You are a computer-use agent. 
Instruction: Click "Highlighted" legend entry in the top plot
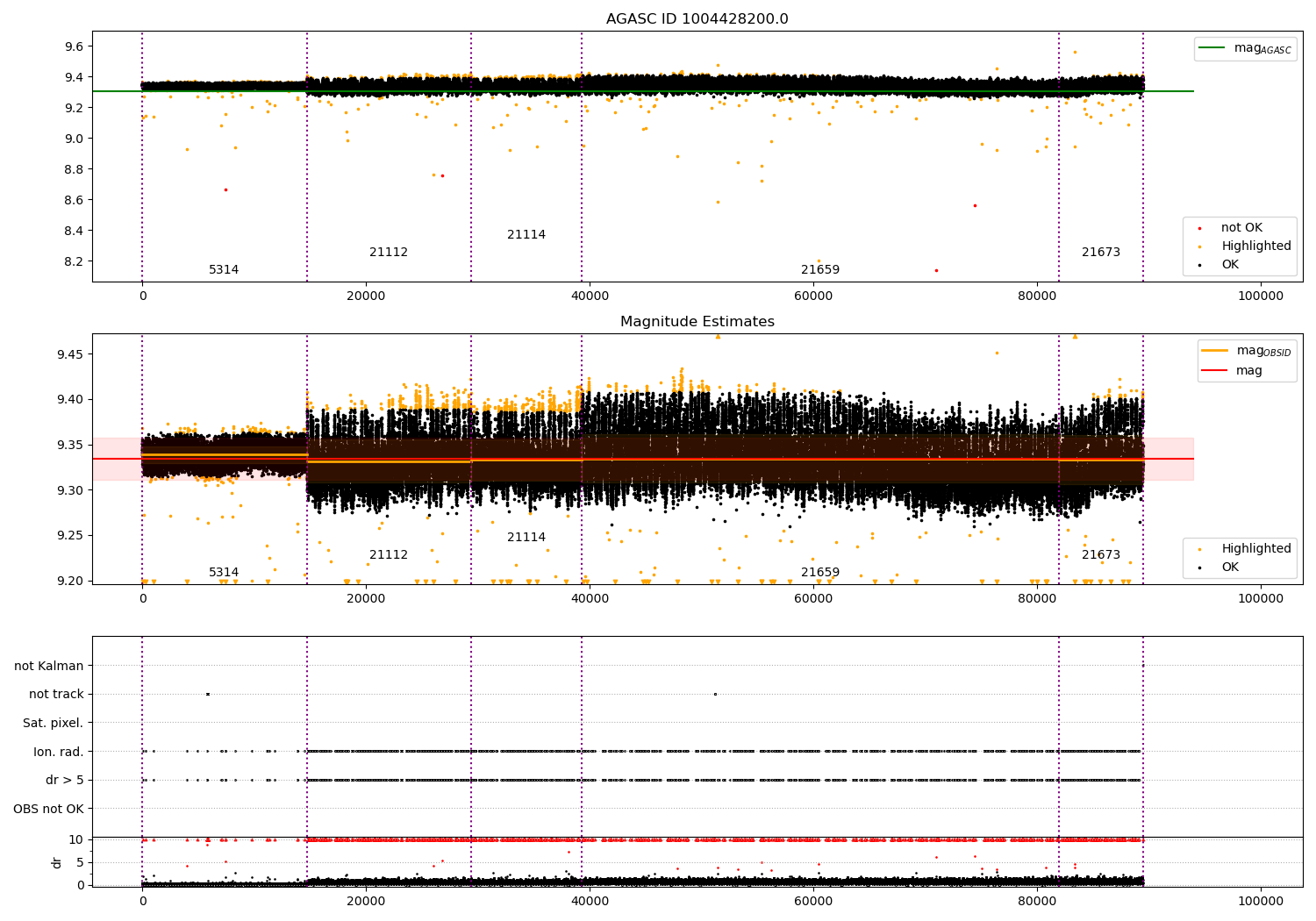(x=1255, y=246)
